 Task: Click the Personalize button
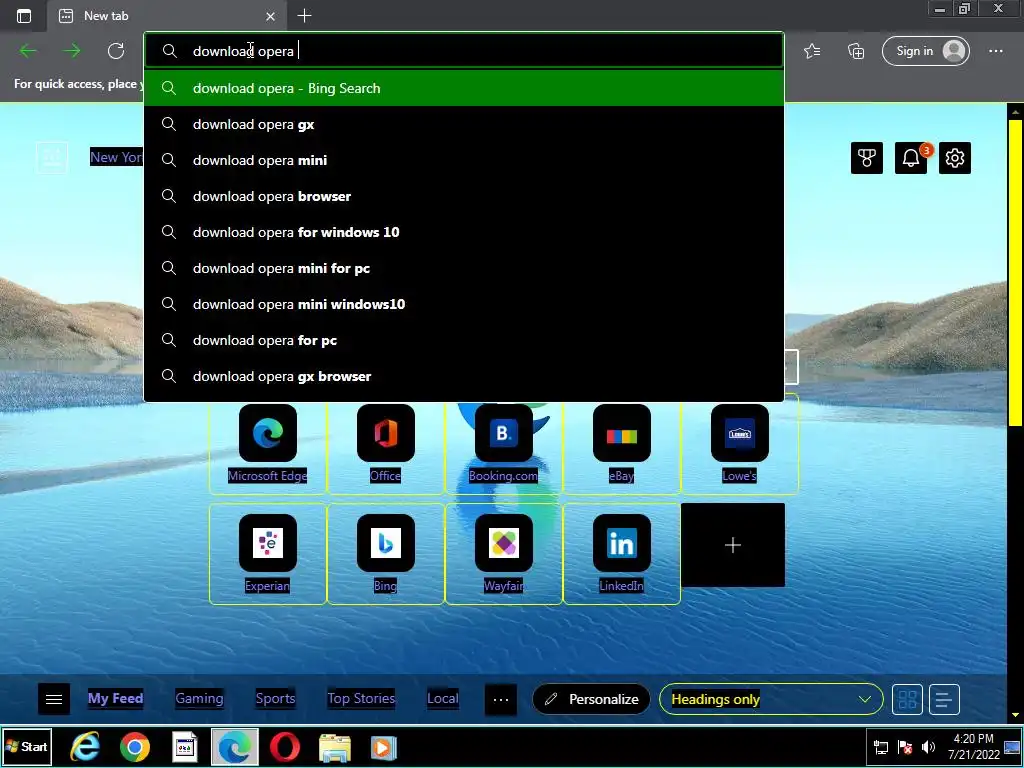tap(591, 699)
